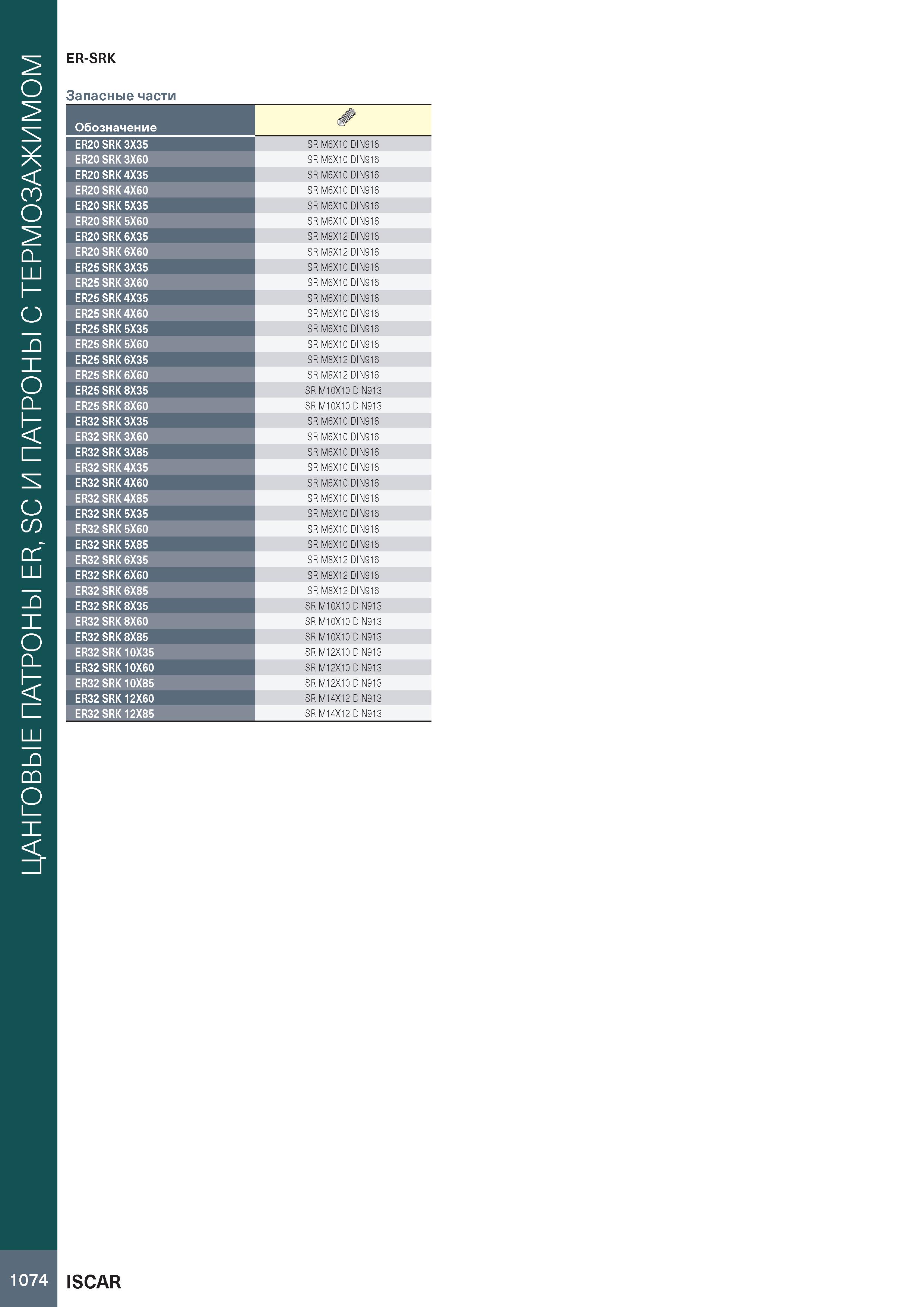Click SR M10X10 DIN913 in ER32 SRK 8X85 row
This screenshot has height=1307, width=924.
pos(343,637)
